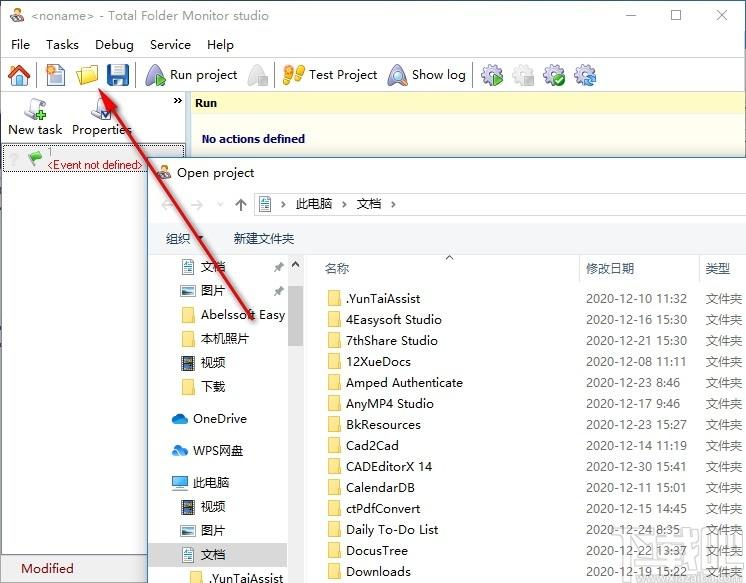Click the New task icon
This screenshot has height=583, width=746.
(x=35, y=117)
